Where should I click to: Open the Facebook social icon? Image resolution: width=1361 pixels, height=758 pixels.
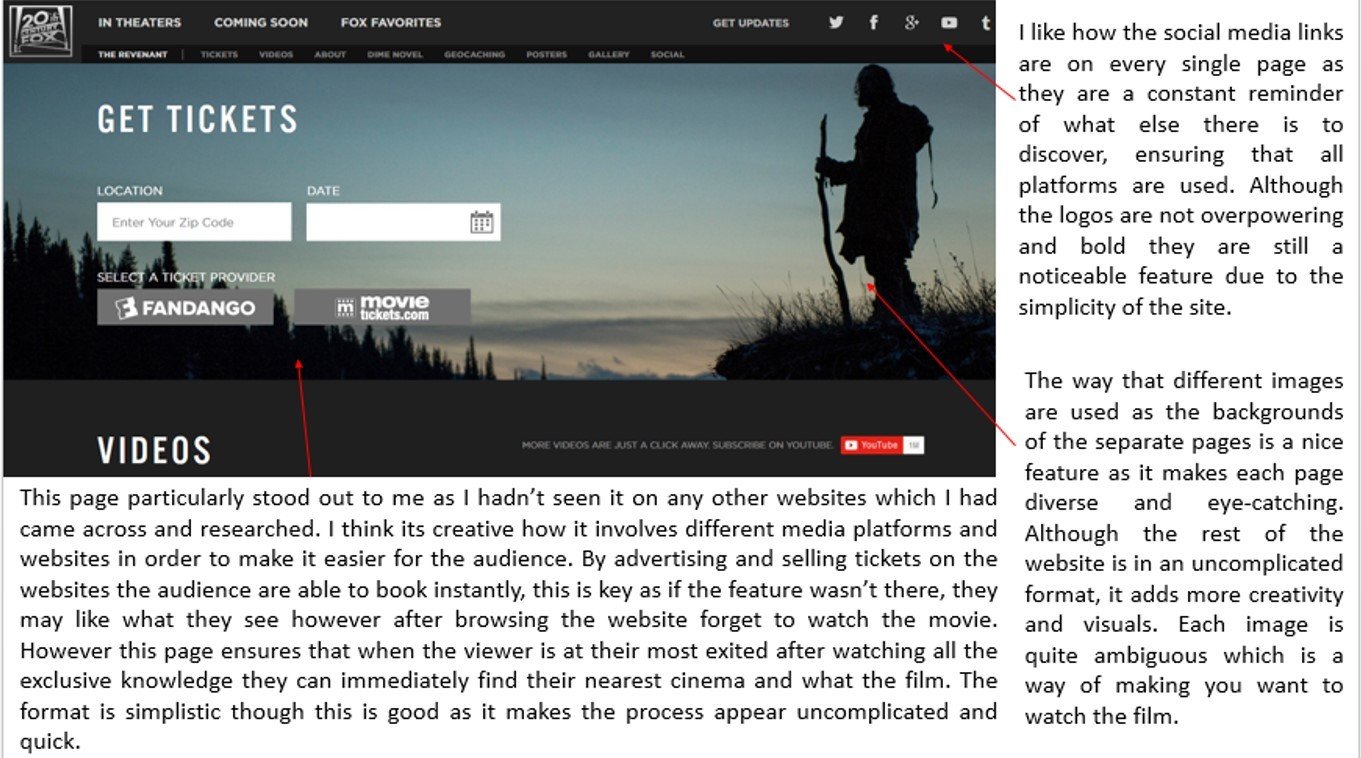(x=873, y=22)
